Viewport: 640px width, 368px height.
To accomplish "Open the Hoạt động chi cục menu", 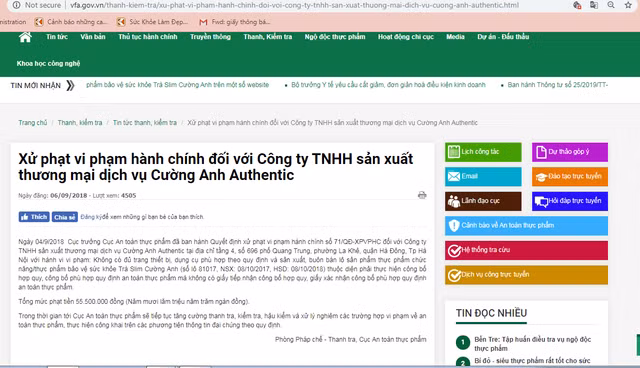I will [x=406, y=37].
